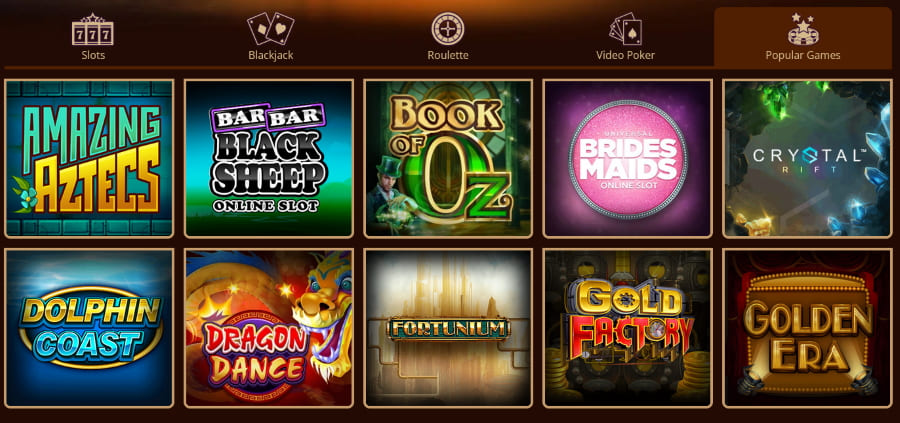Select the Popular Games tab label

point(803,55)
